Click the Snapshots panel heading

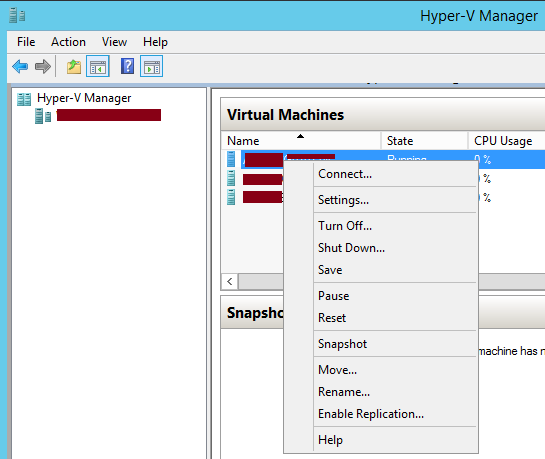tap(255, 313)
